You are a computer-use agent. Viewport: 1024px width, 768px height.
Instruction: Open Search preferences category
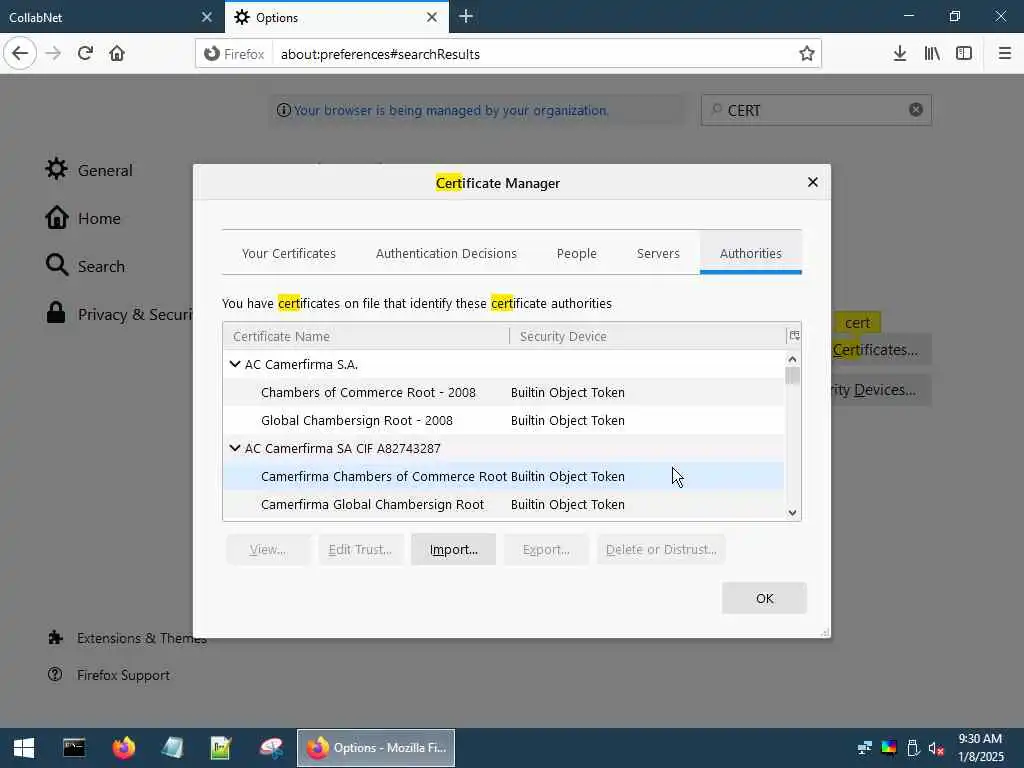tap(85, 266)
